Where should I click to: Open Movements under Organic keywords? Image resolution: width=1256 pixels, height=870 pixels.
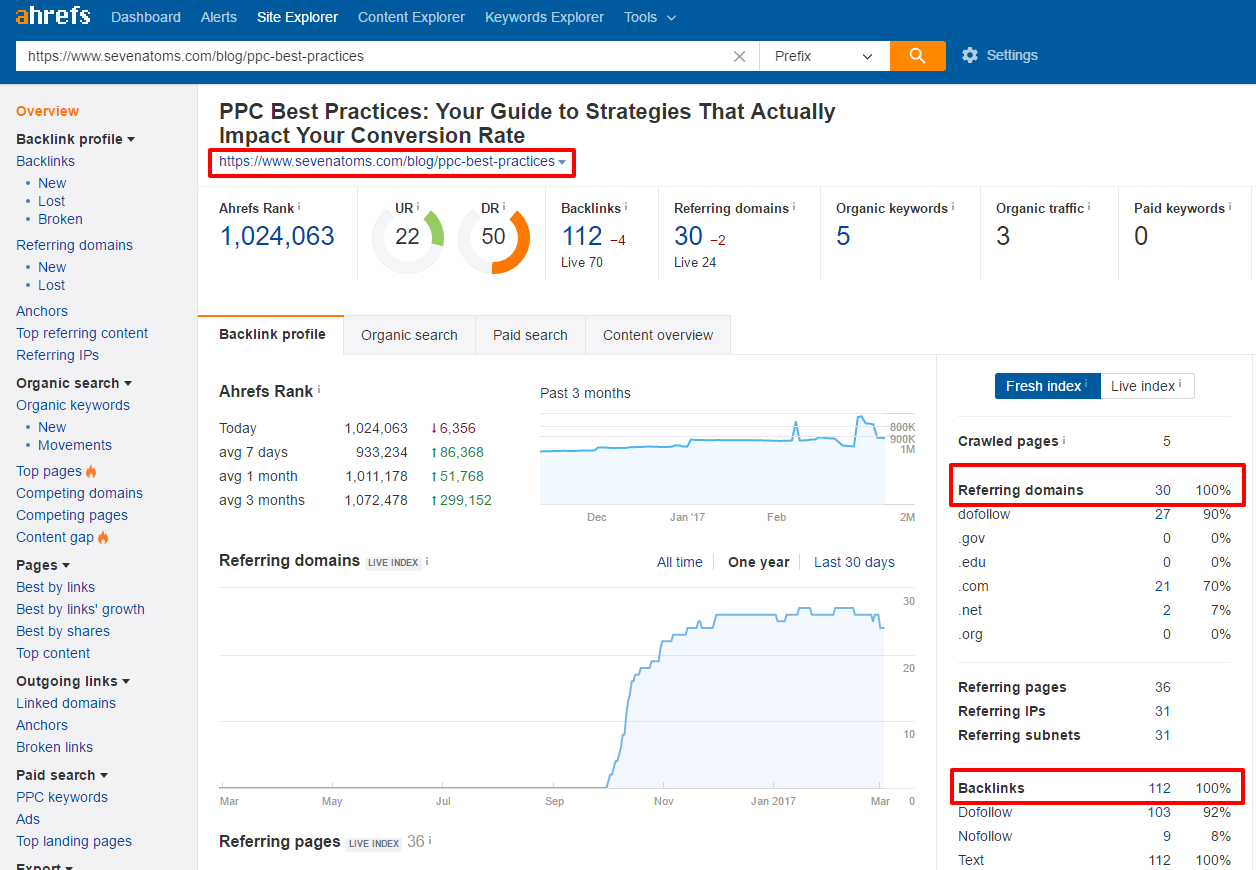[75, 445]
